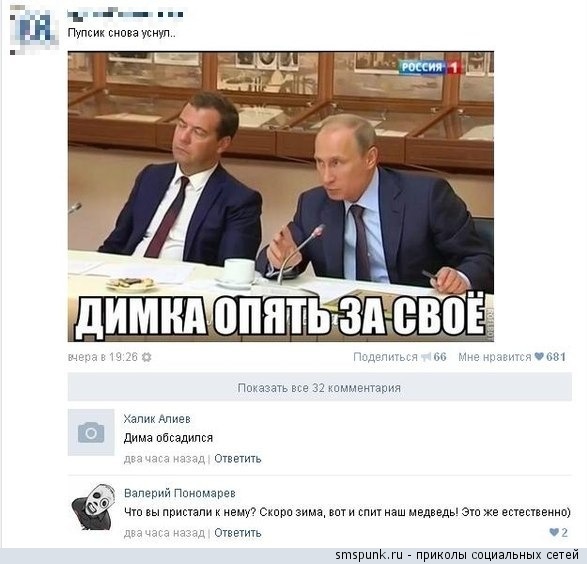Click heart icon on Валерий Пономарев's comment
Screen dimensions: 587x564
554,532
